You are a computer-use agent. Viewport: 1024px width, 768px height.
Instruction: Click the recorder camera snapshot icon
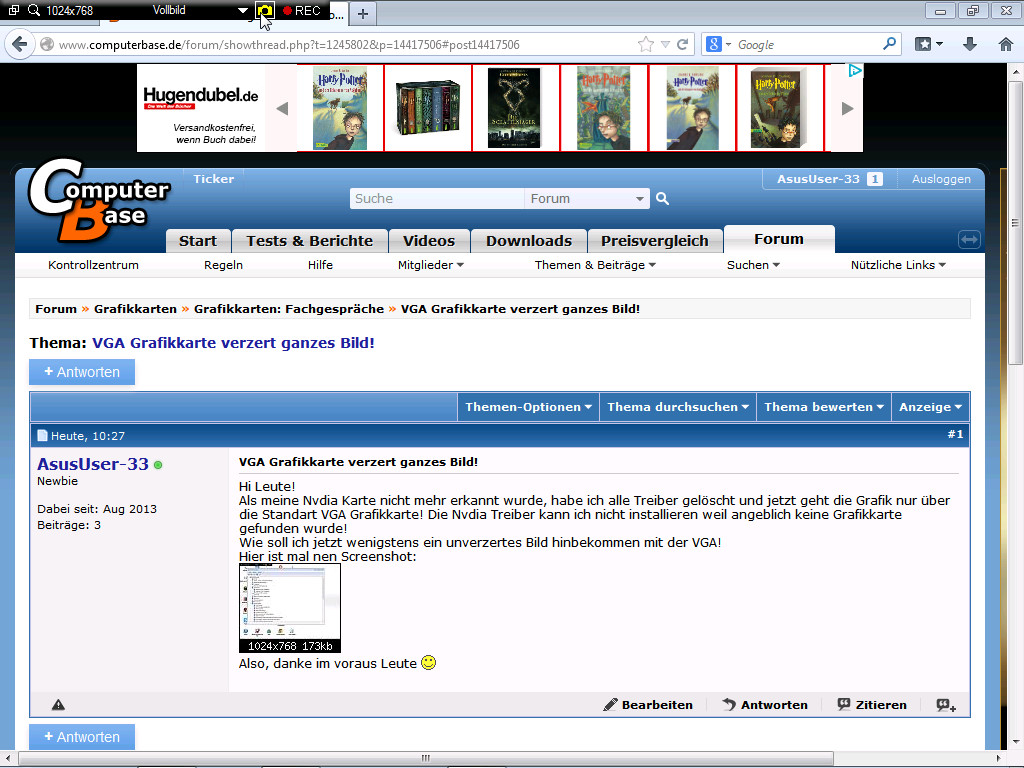tap(264, 10)
